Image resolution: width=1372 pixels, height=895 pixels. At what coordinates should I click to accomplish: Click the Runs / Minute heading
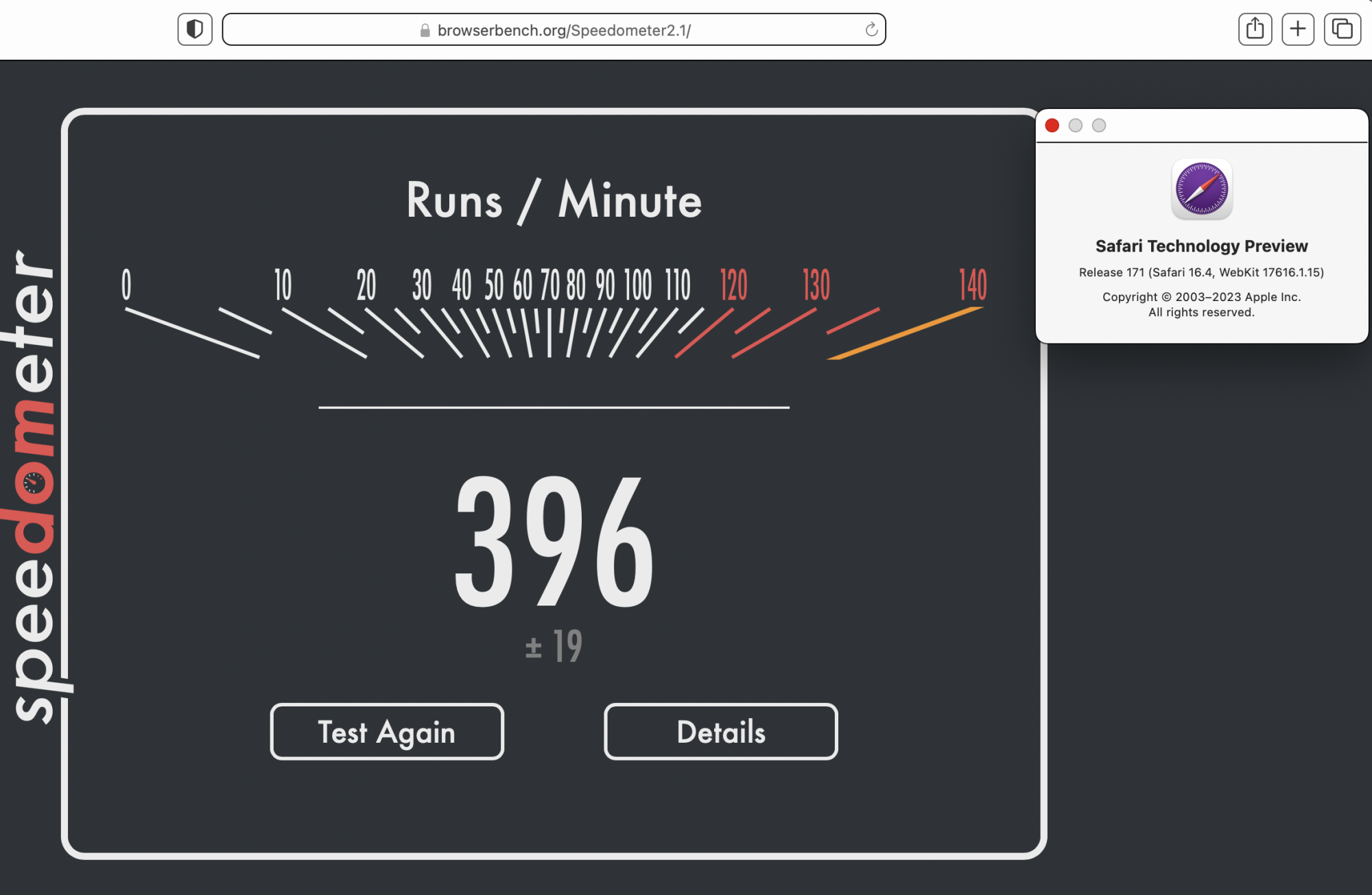coord(554,200)
